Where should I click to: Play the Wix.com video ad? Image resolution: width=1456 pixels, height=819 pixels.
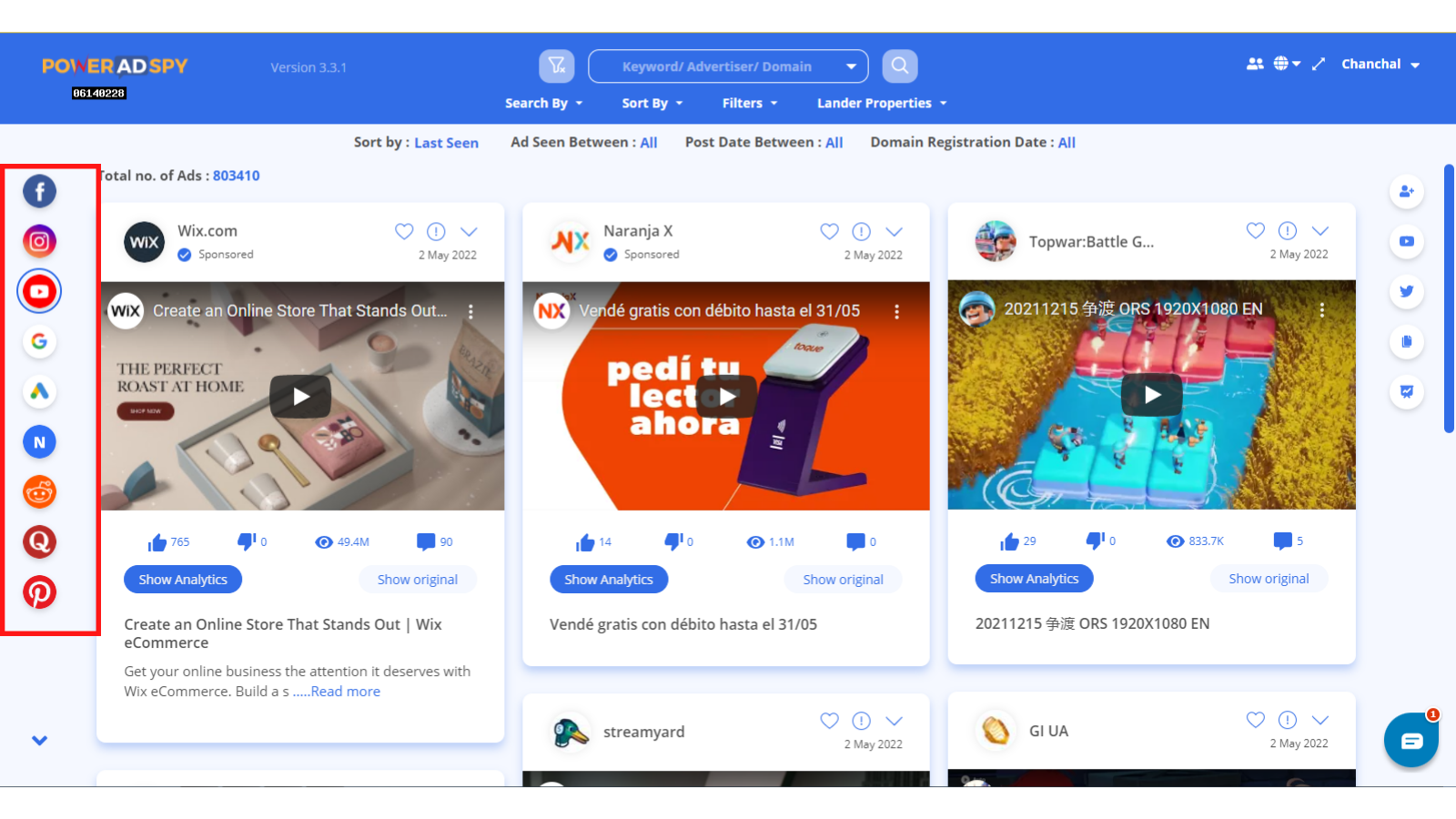pyautogui.click(x=300, y=397)
